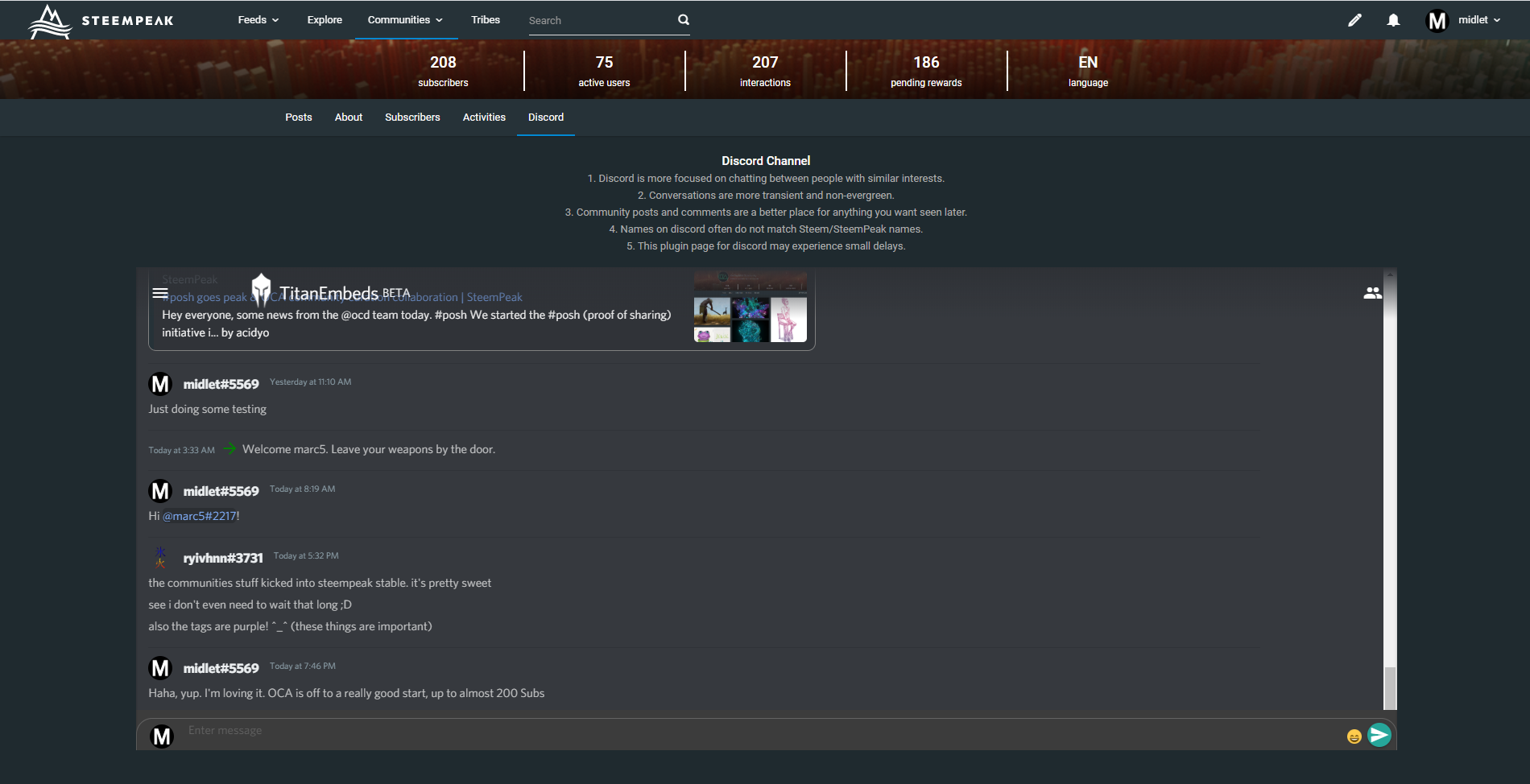
Task: Click the @marc5#2217 mention link
Action: click(x=200, y=516)
